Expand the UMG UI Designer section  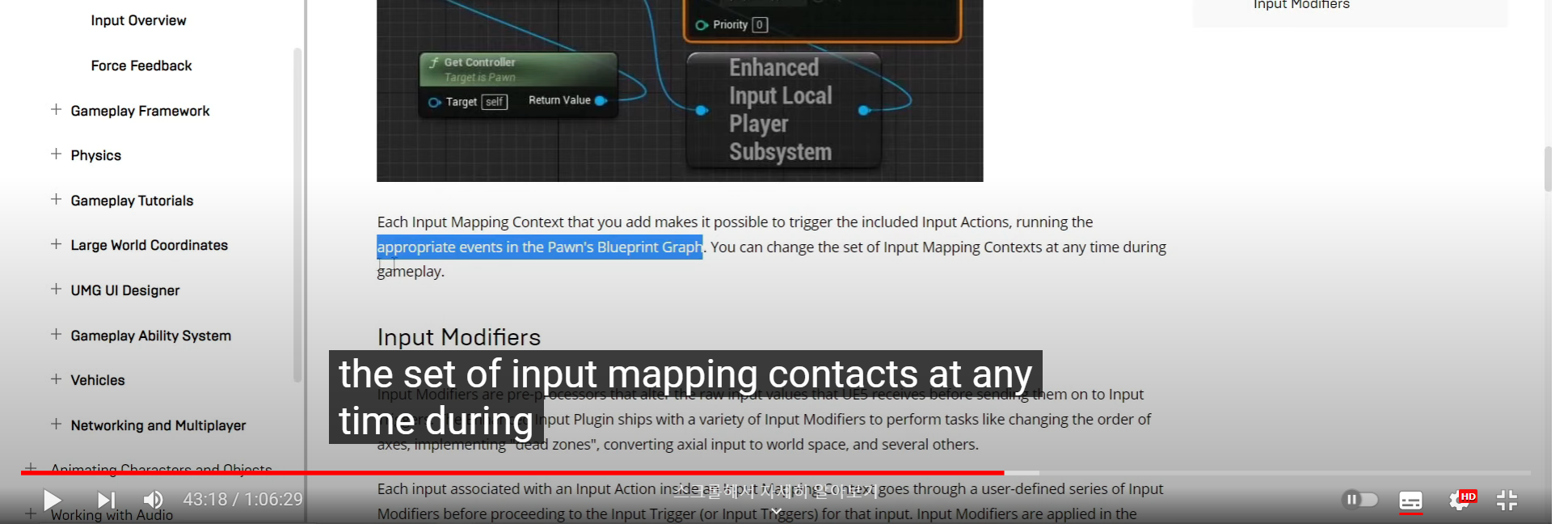[x=56, y=289]
